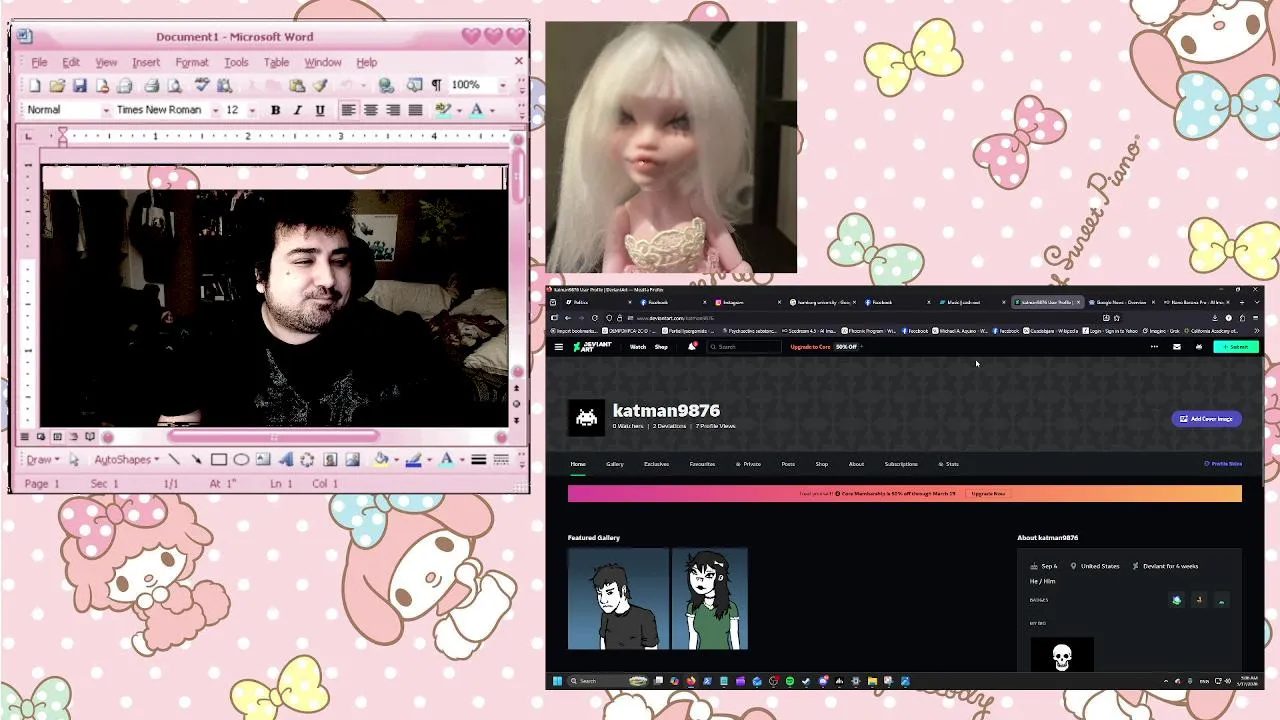Set Align Right in Word toolbar
This screenshot has height=720, width=1280.
[x=393, y=110]
